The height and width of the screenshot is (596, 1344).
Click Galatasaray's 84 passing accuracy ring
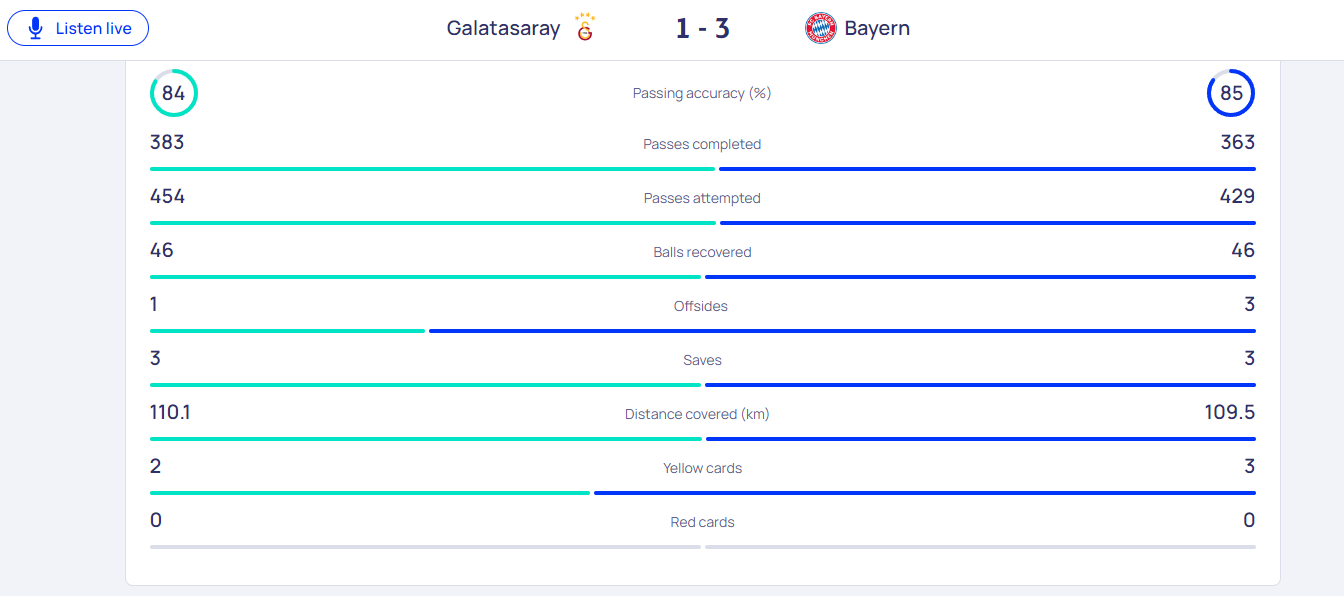point(174,93)
